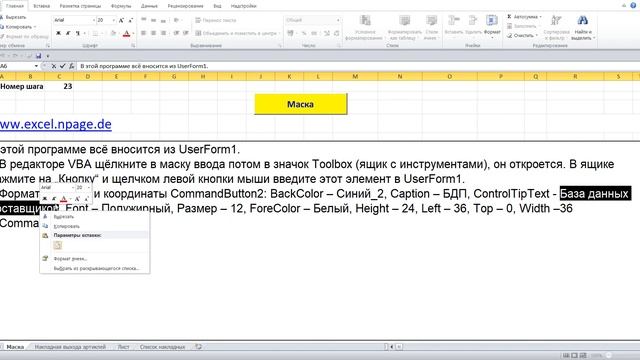Decrease font size with ribbon shrink-font icon
The width and height of the screenshot is (640, 360).
click(x=130, y=20)
